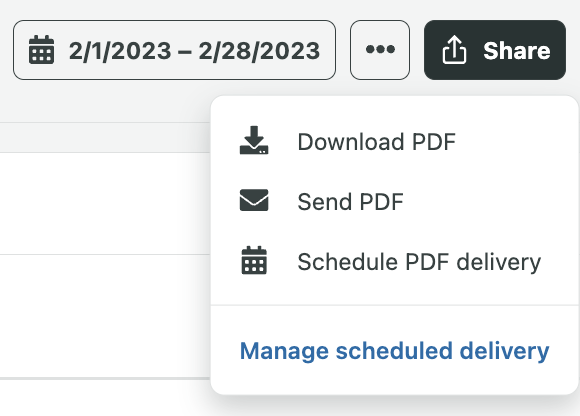Choose Send PDF menu entry

[x=395, y=202]
